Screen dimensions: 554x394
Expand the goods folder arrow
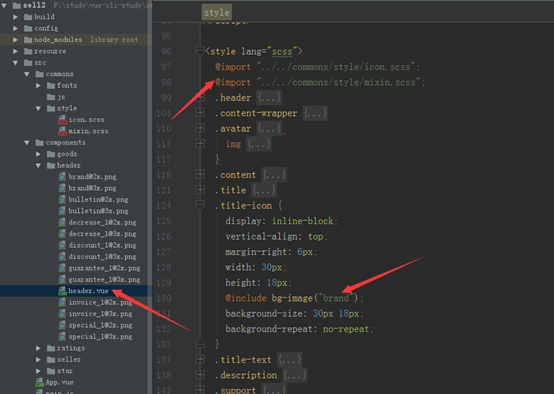pos(38,154)
